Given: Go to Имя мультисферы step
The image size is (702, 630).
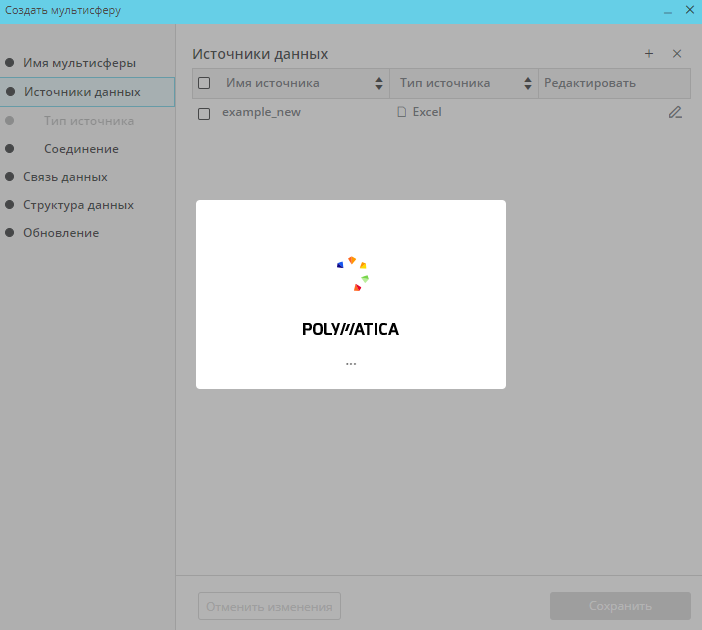Looking at the screenshot, I should [80, 63].
